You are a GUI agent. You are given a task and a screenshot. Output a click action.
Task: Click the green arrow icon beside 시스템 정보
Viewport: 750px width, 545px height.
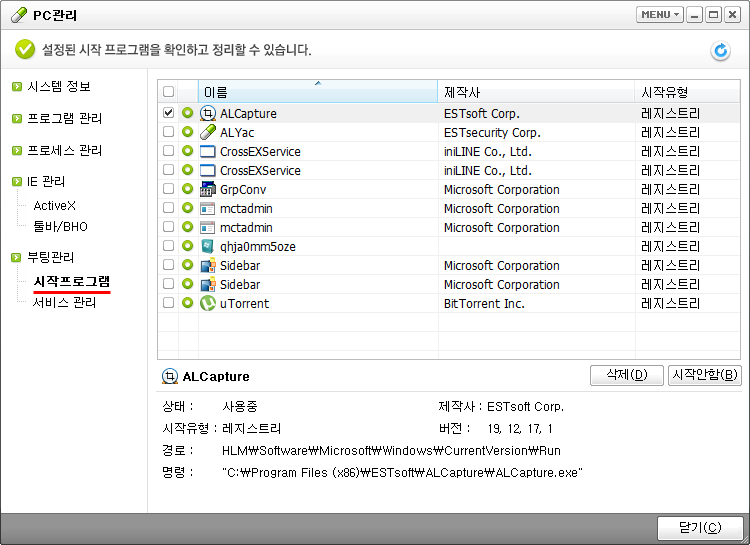[17, 87]
